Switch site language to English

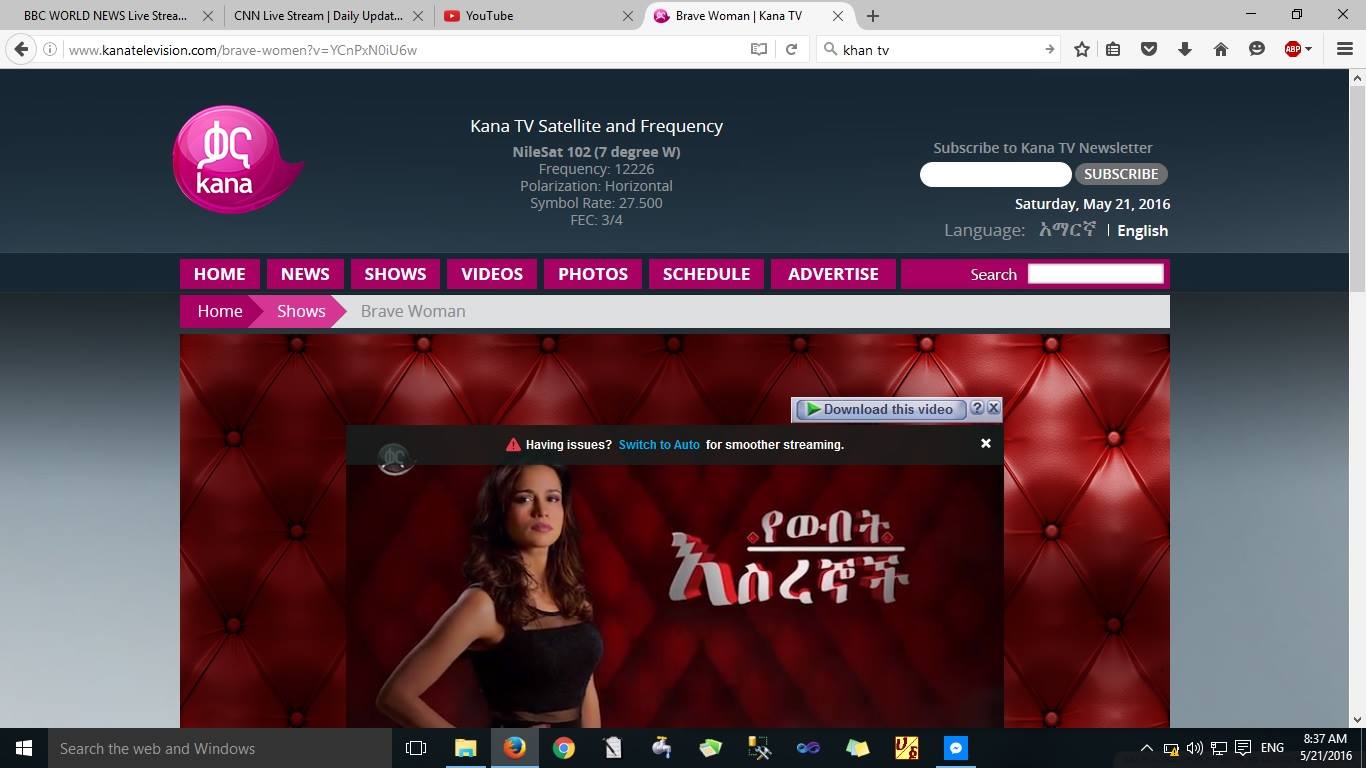(x=1142, y=230)
